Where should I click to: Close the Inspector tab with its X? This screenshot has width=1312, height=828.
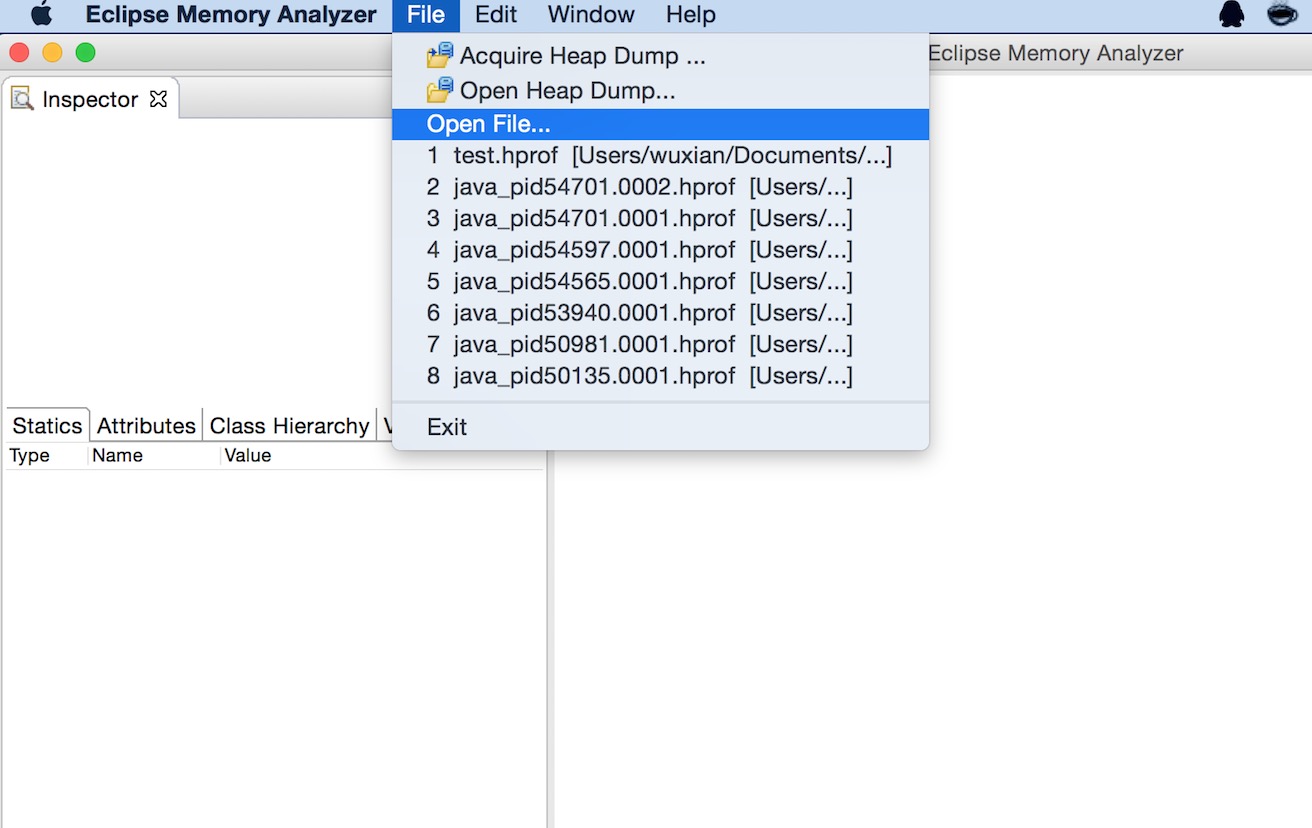(158, 99)
